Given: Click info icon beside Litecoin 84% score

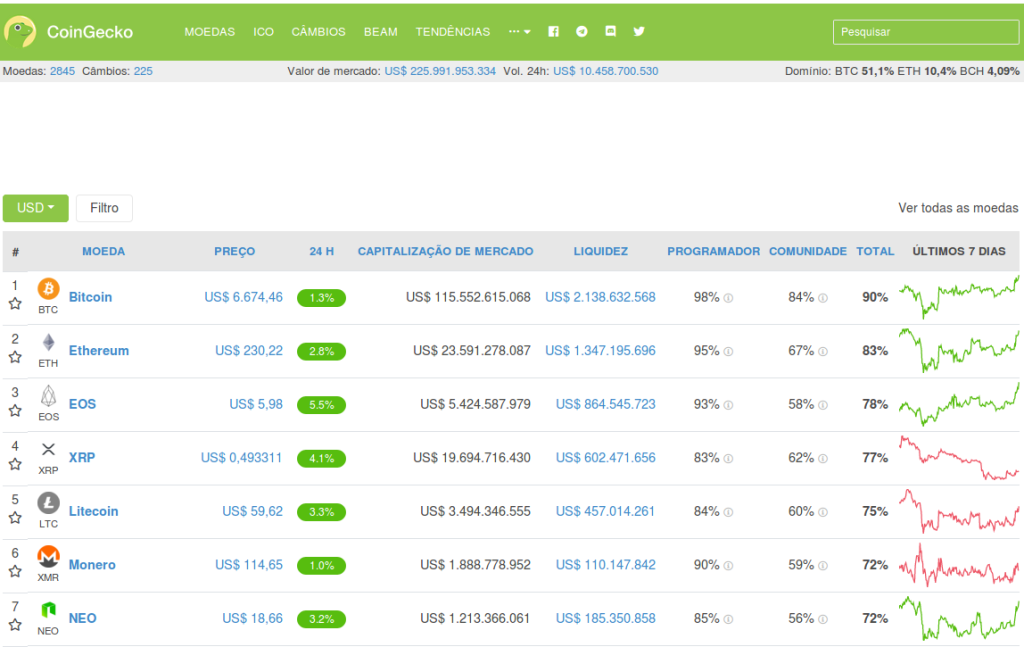Looking at the screenshot, I should pos(728,512).
